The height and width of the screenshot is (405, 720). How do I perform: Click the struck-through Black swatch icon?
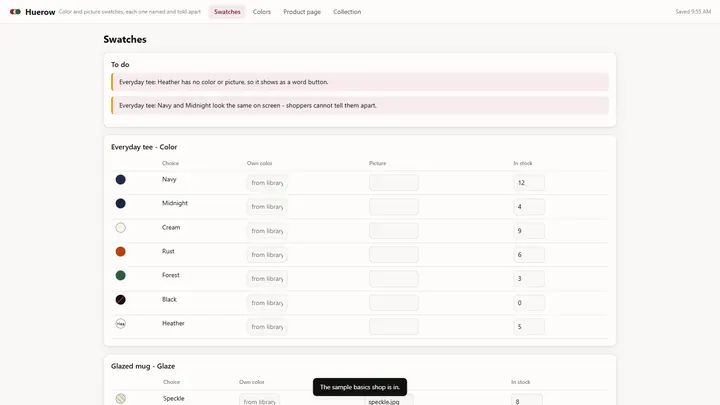(120, 300)
